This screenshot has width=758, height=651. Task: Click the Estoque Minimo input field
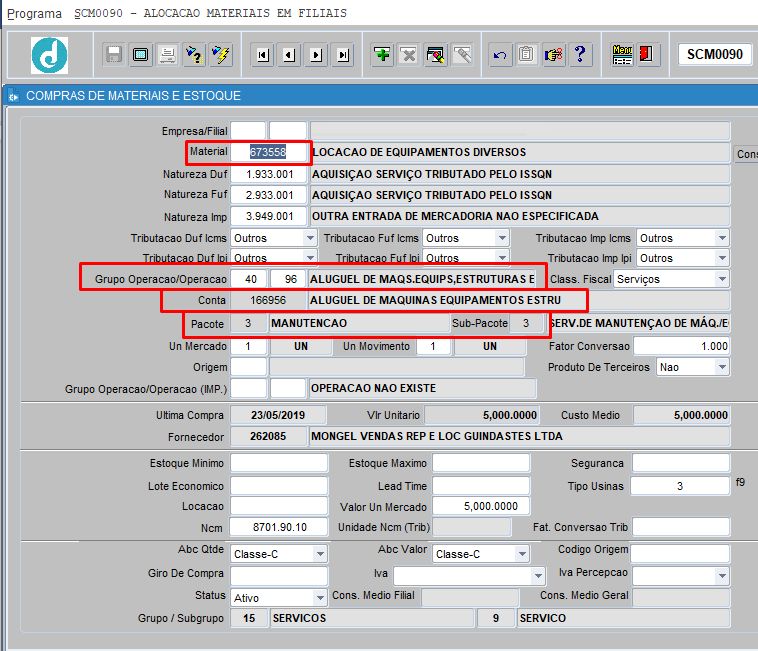pos(279,463)
